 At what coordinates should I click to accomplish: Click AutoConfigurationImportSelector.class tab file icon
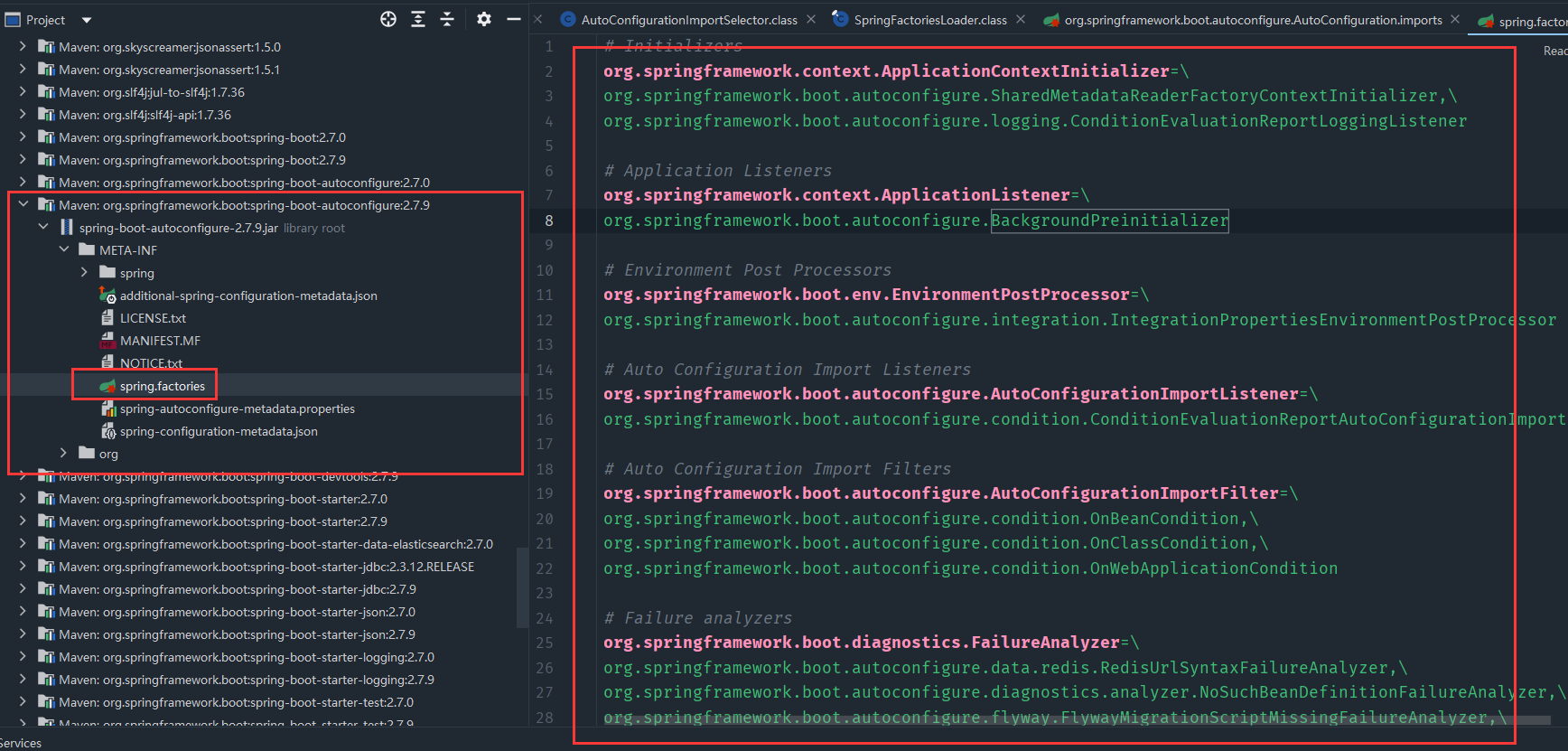coord(568,19)
